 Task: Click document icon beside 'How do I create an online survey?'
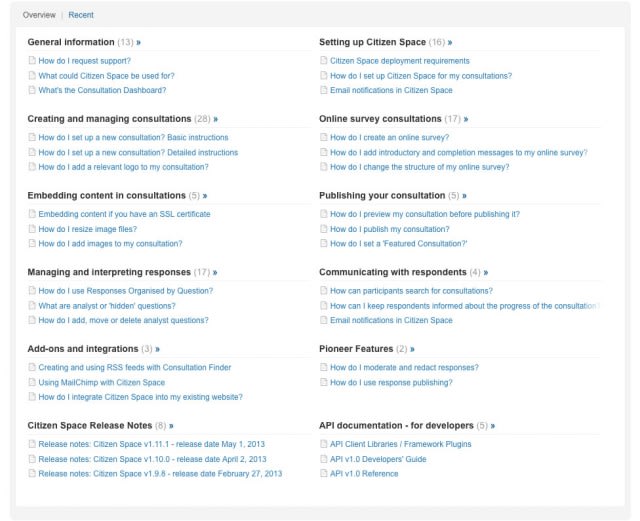pyautogui.click(x=324, y=137)
